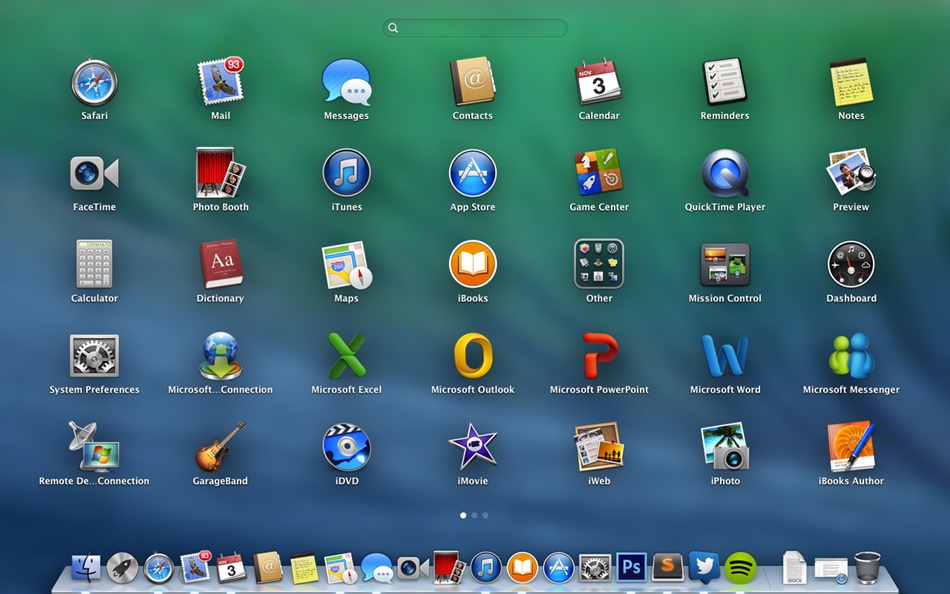Click Finder in the Dock

[86, 568]
